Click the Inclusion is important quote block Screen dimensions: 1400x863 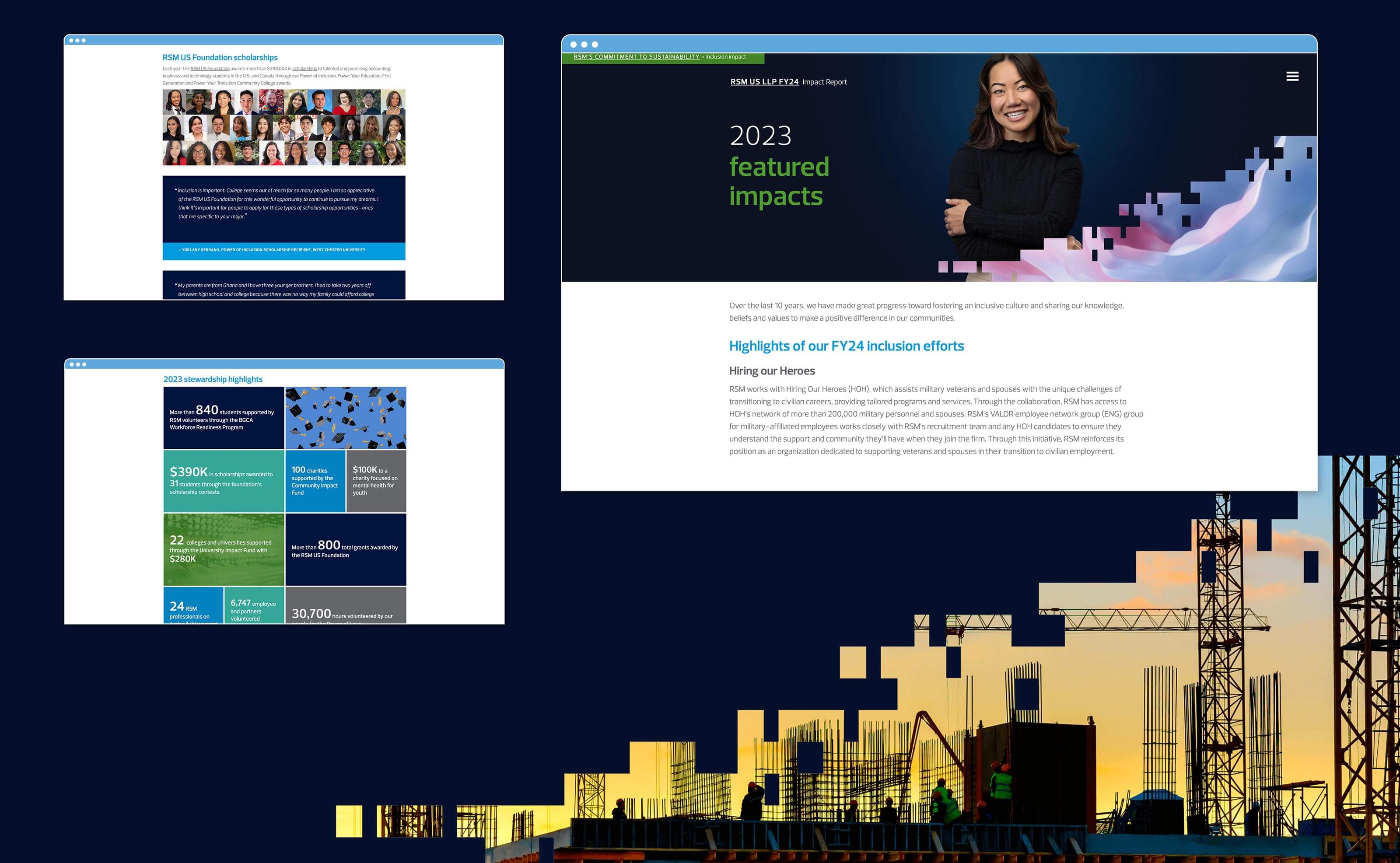(x=283, y=209)
